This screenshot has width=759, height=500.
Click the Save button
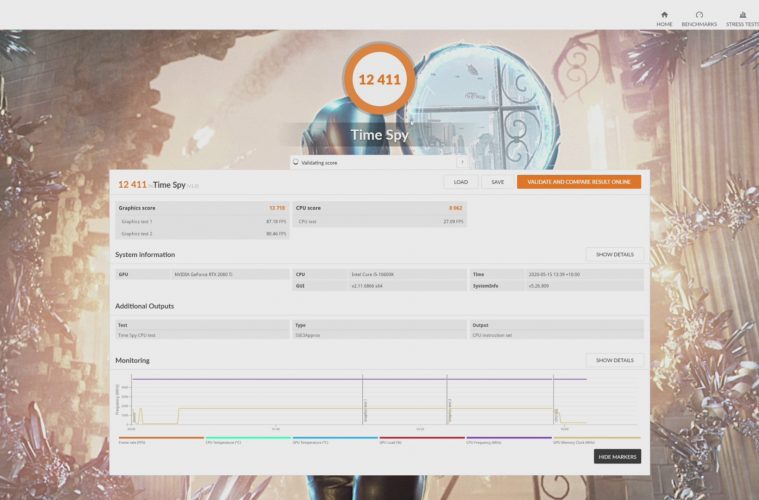click(498, 182)
